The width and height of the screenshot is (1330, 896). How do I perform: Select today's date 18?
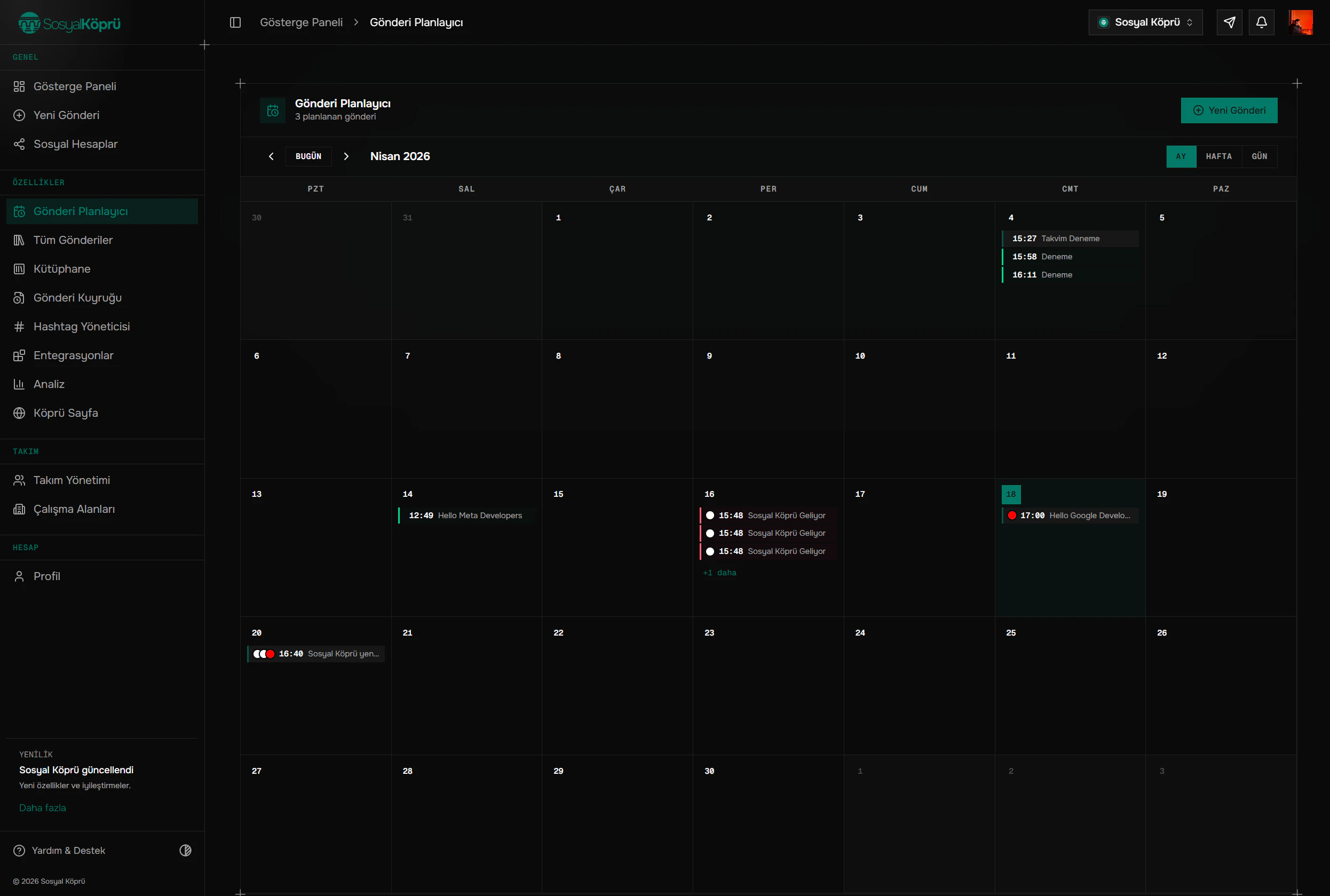1011,494
